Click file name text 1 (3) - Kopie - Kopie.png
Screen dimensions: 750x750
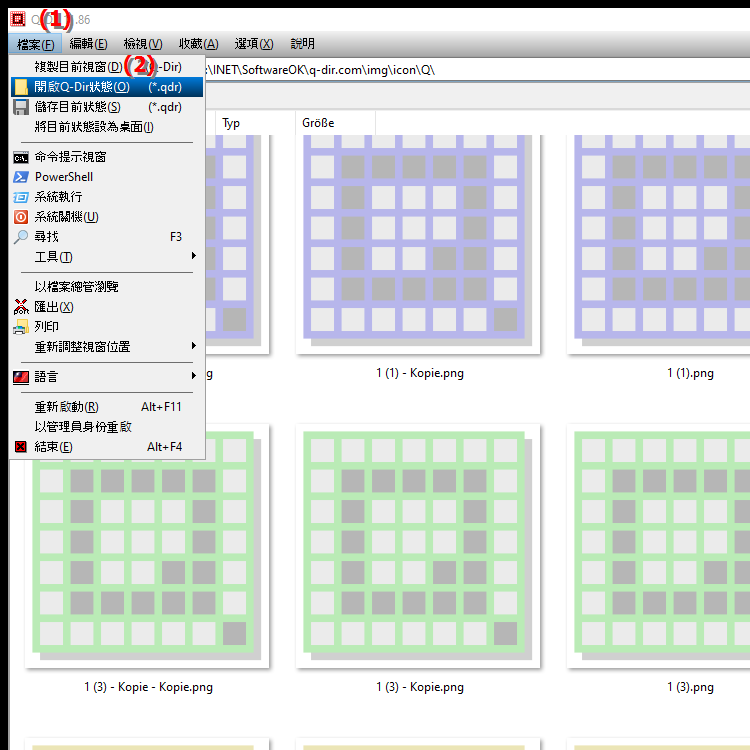148,688
